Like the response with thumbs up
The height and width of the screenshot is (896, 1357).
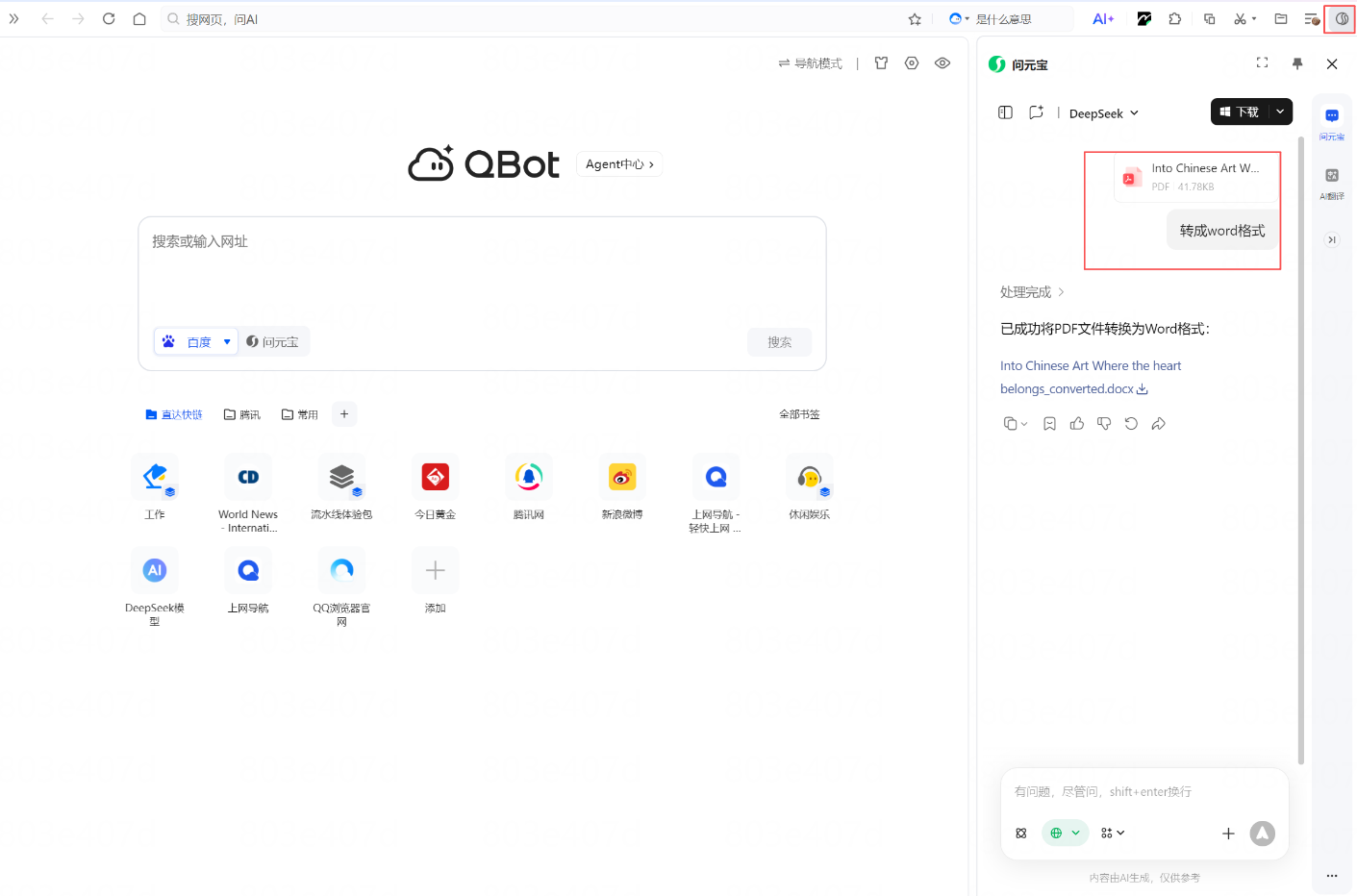1077,424
